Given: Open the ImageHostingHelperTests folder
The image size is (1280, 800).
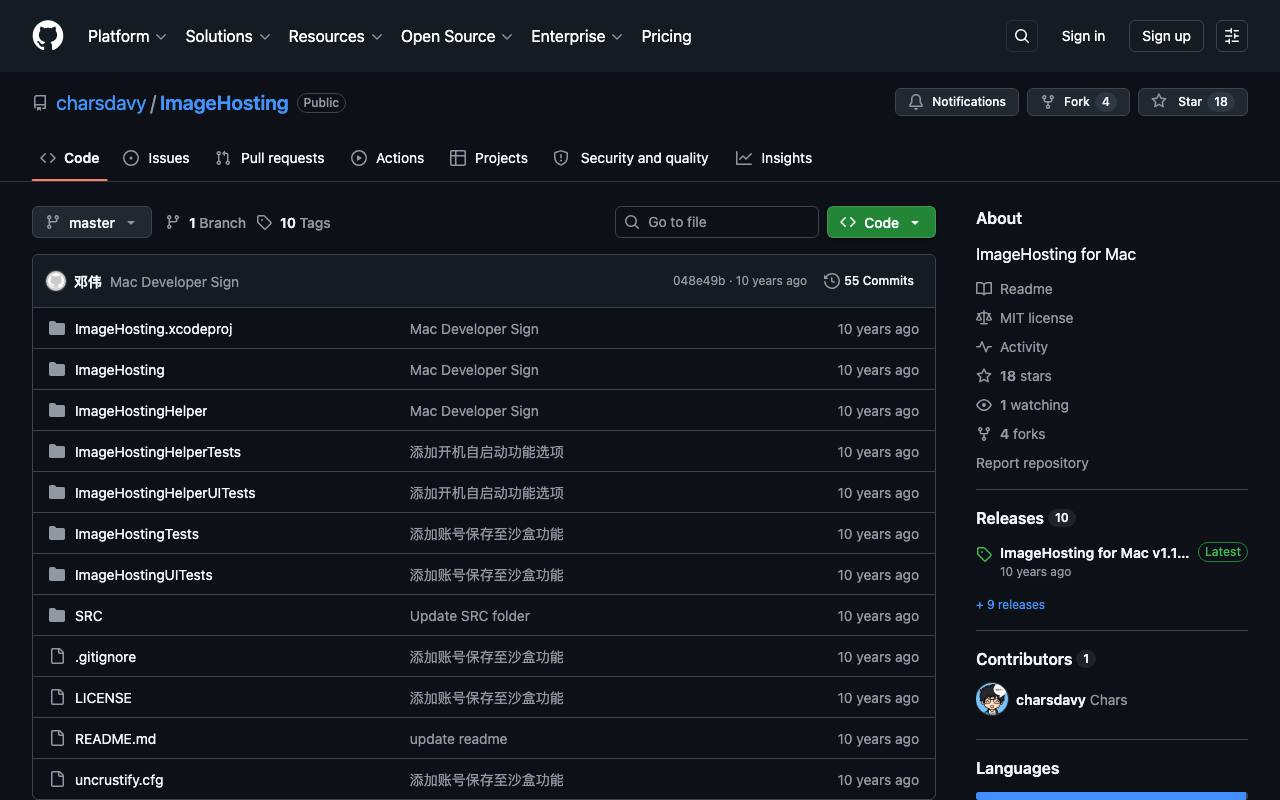Looking at the screenshot, I should 158,452.
